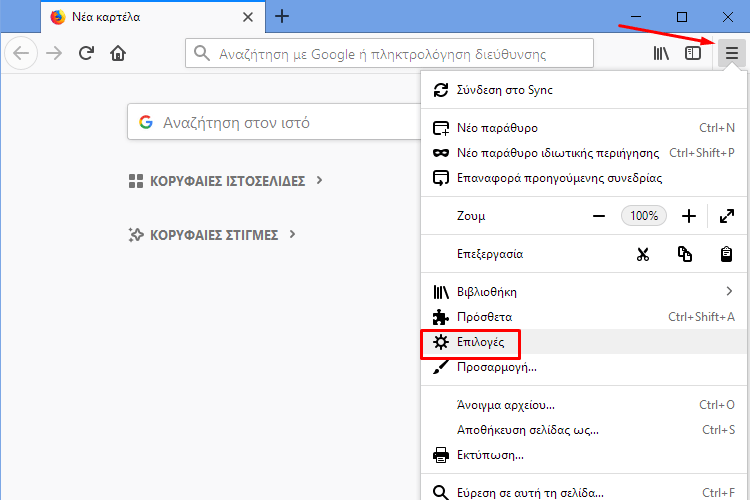Viewport: 750px width, 500px height.
Task: Go to the home page icon
Action: 118,53
